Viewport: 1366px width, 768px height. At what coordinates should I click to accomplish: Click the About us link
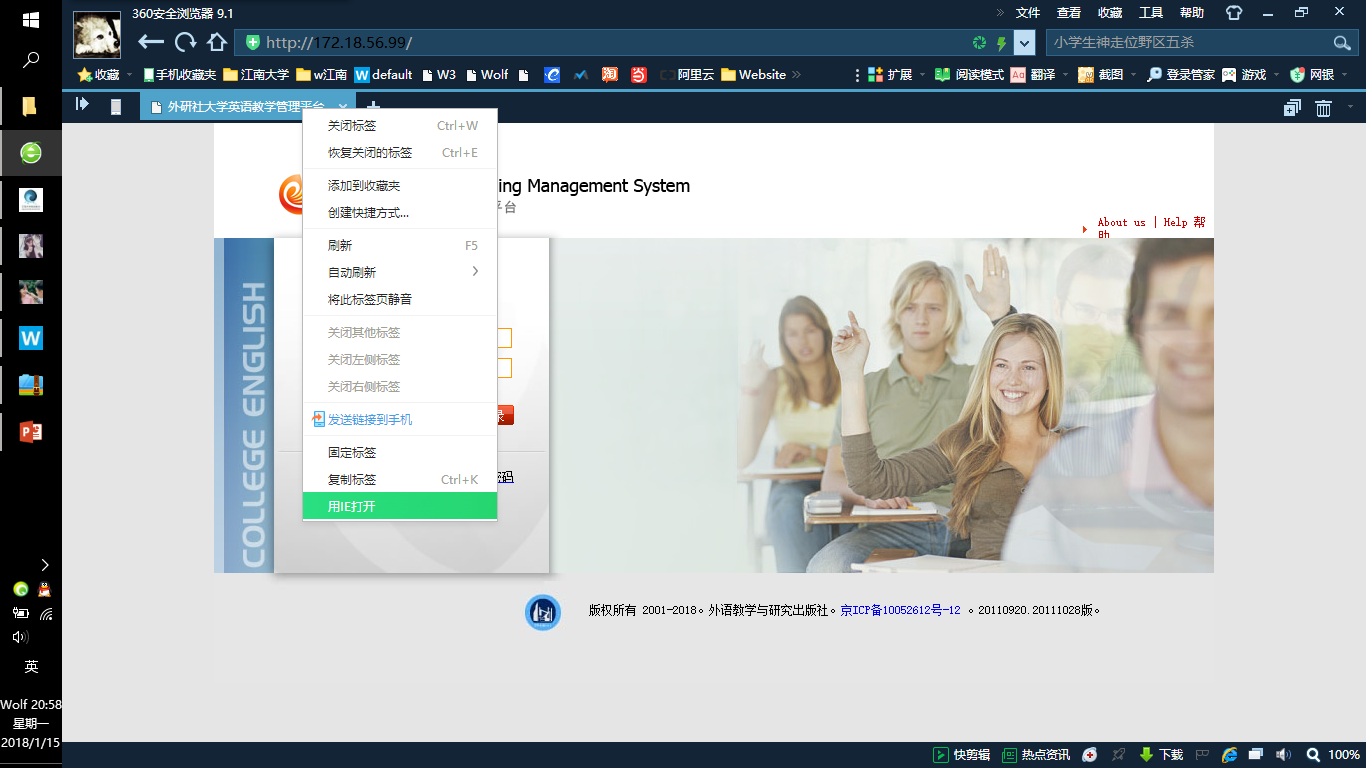(1121, 222)
